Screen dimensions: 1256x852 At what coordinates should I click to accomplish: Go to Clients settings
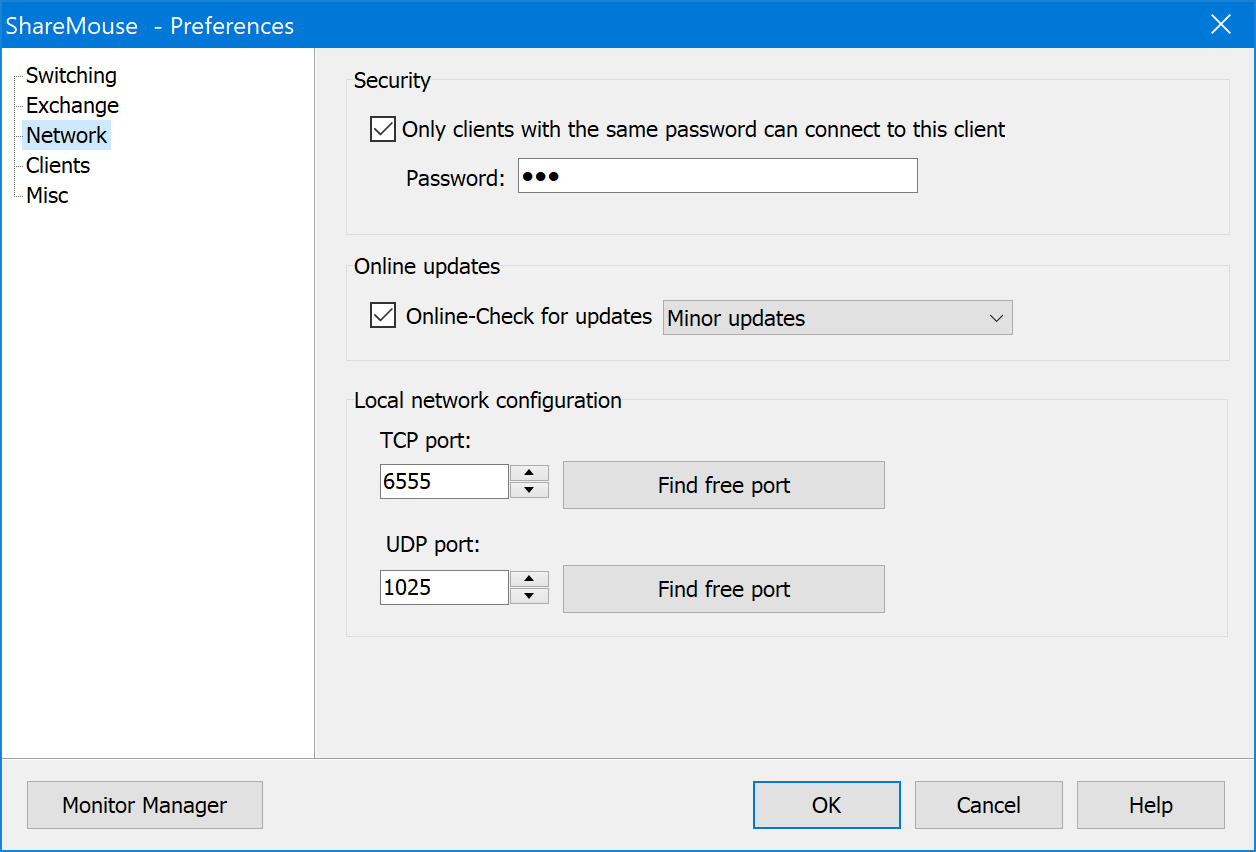[x=58, y=165]
